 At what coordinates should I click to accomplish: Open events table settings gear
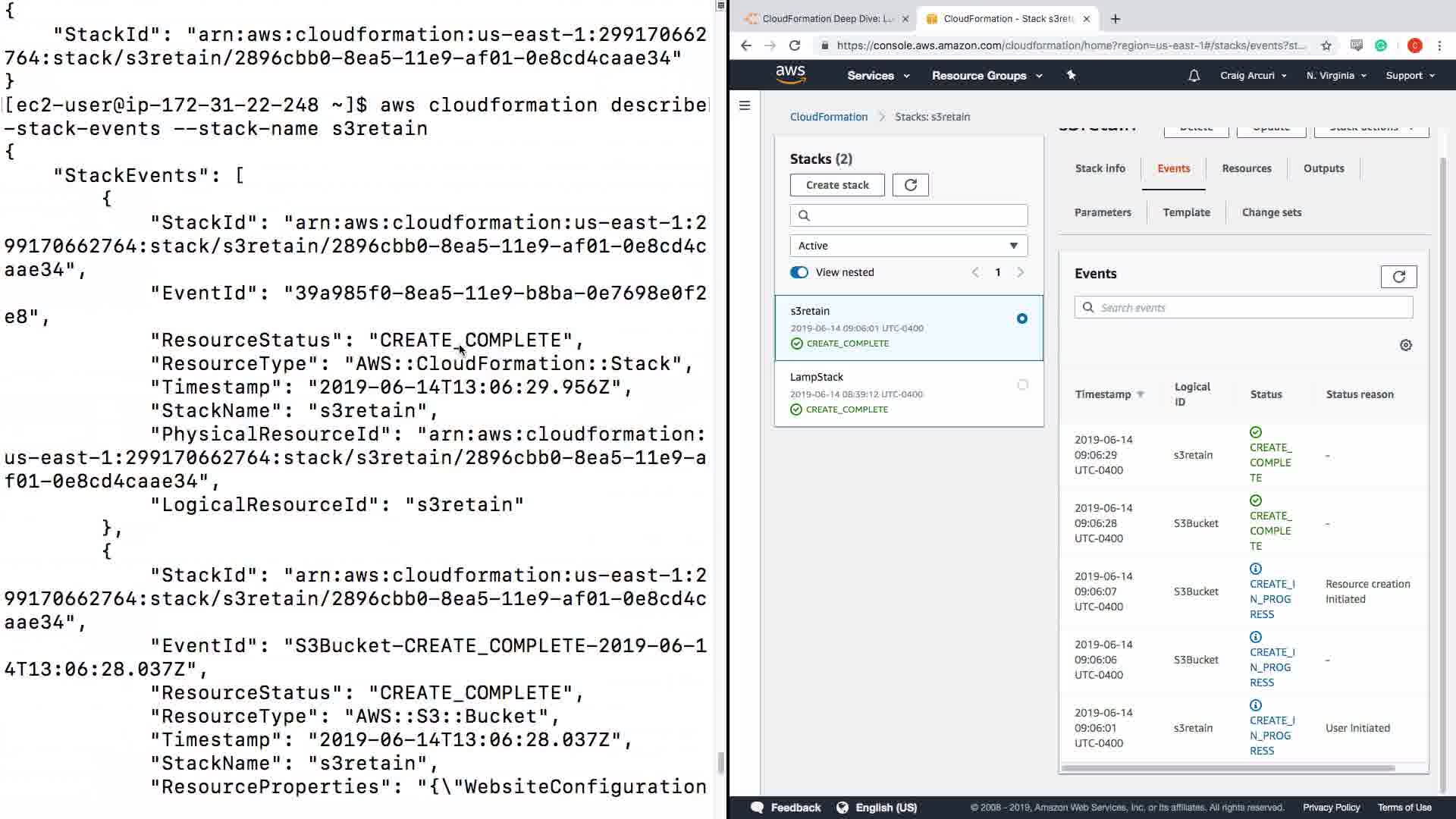(1405, 345)
